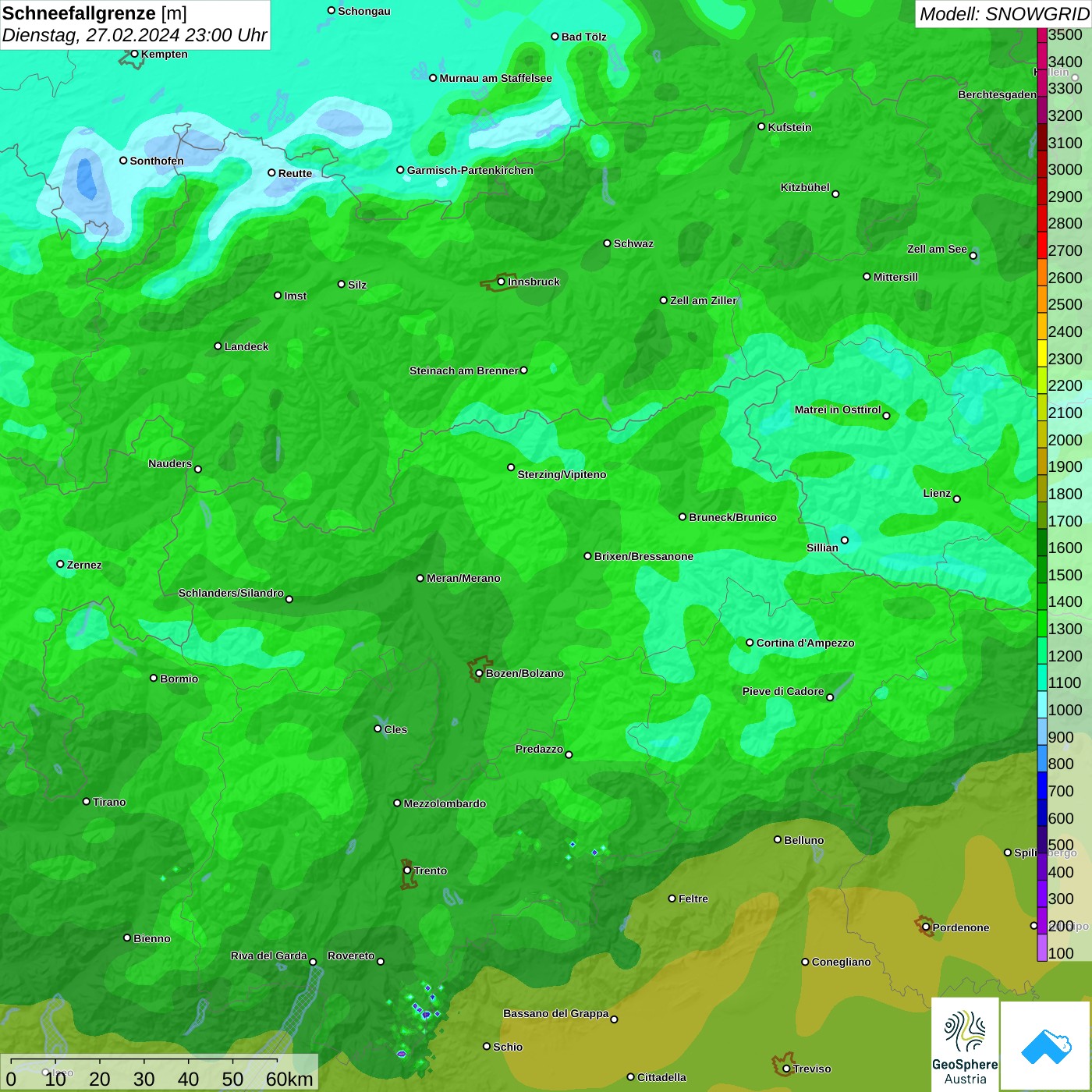Select the Kufstein map marker
The width and height of the screenshot is (1092, 1092).
(x=761, y=126)
